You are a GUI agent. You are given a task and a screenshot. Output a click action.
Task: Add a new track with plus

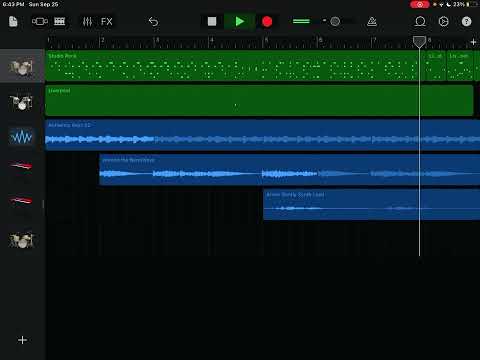click(22, 340)
